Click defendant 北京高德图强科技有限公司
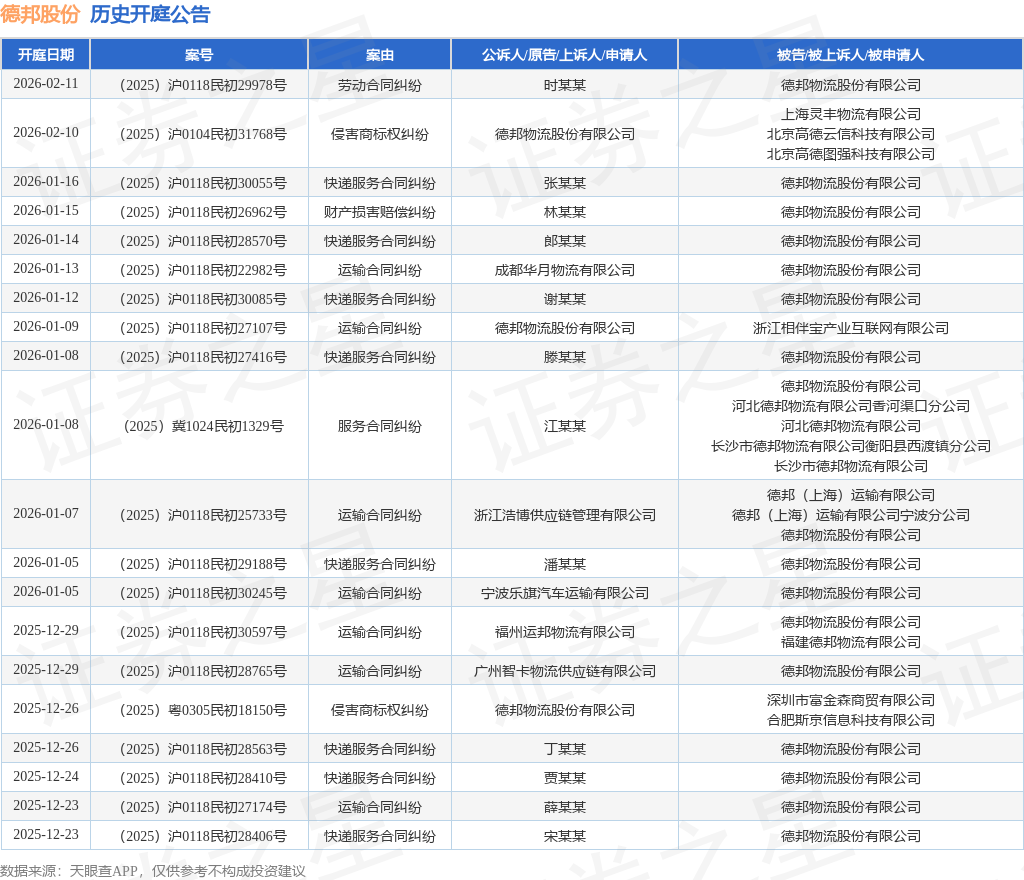The image size is (1024, 880). pyautogui.click(x=850, y=154)
